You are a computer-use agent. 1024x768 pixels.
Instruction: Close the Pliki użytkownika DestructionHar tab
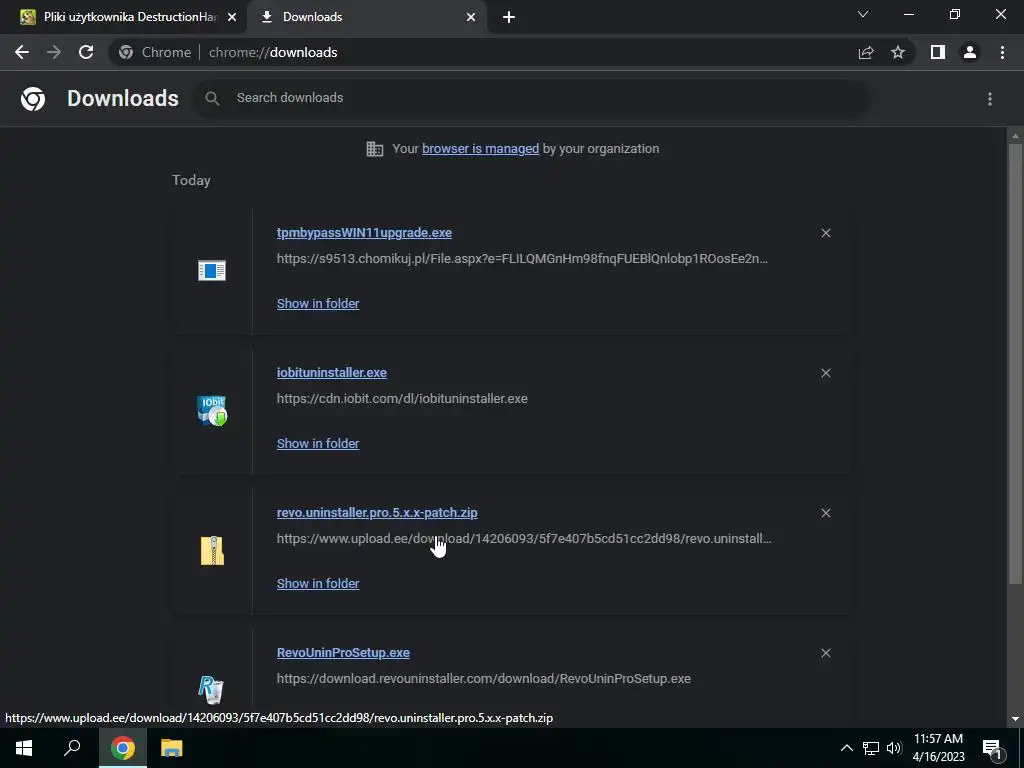coord(232,17)
